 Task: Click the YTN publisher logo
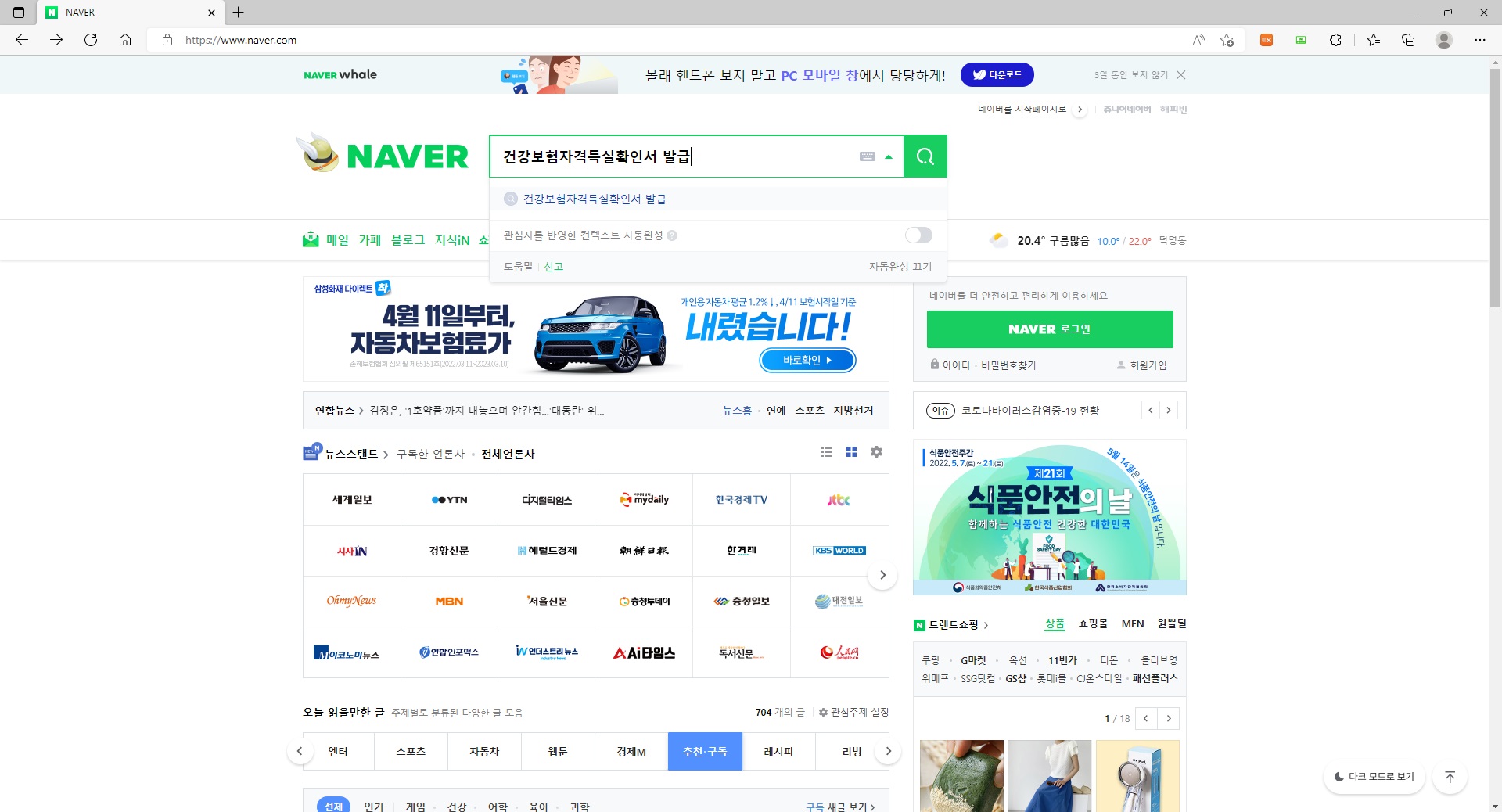(x=449, y=500)
